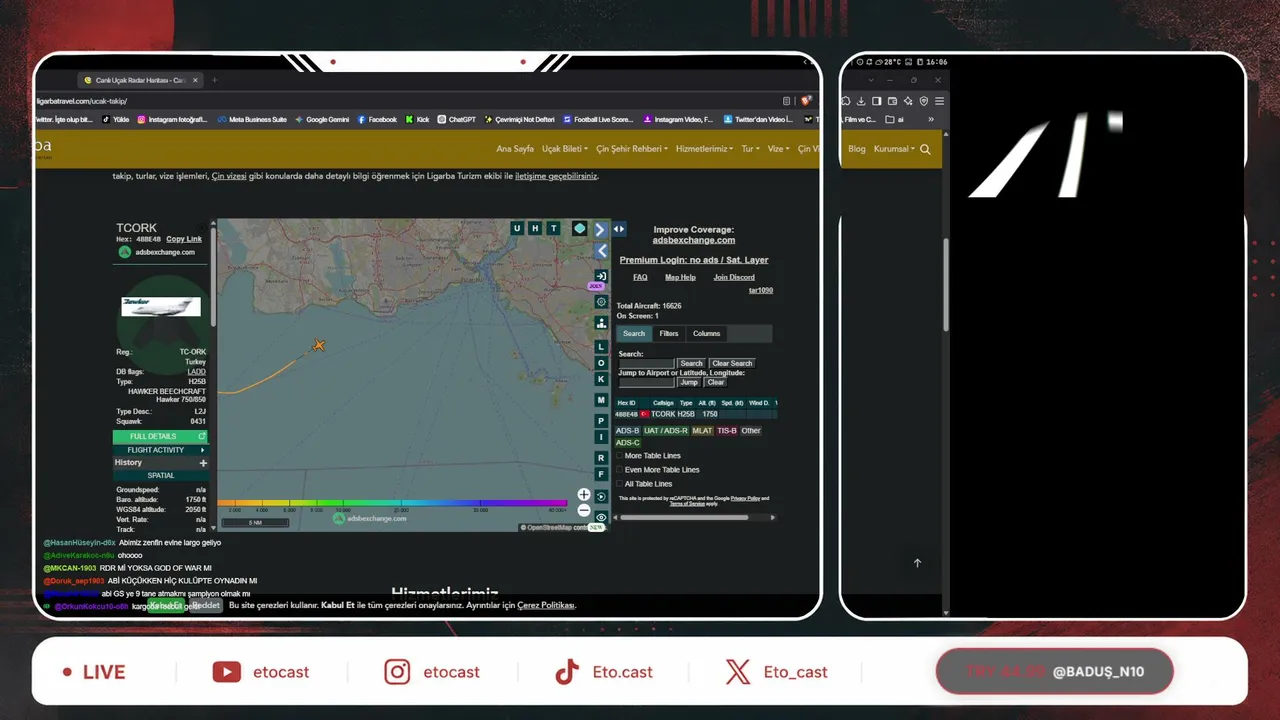Viewport: 1280px width, 720px height.
Task: Toggle the O map option button
Action: click(x=601, y=363)
